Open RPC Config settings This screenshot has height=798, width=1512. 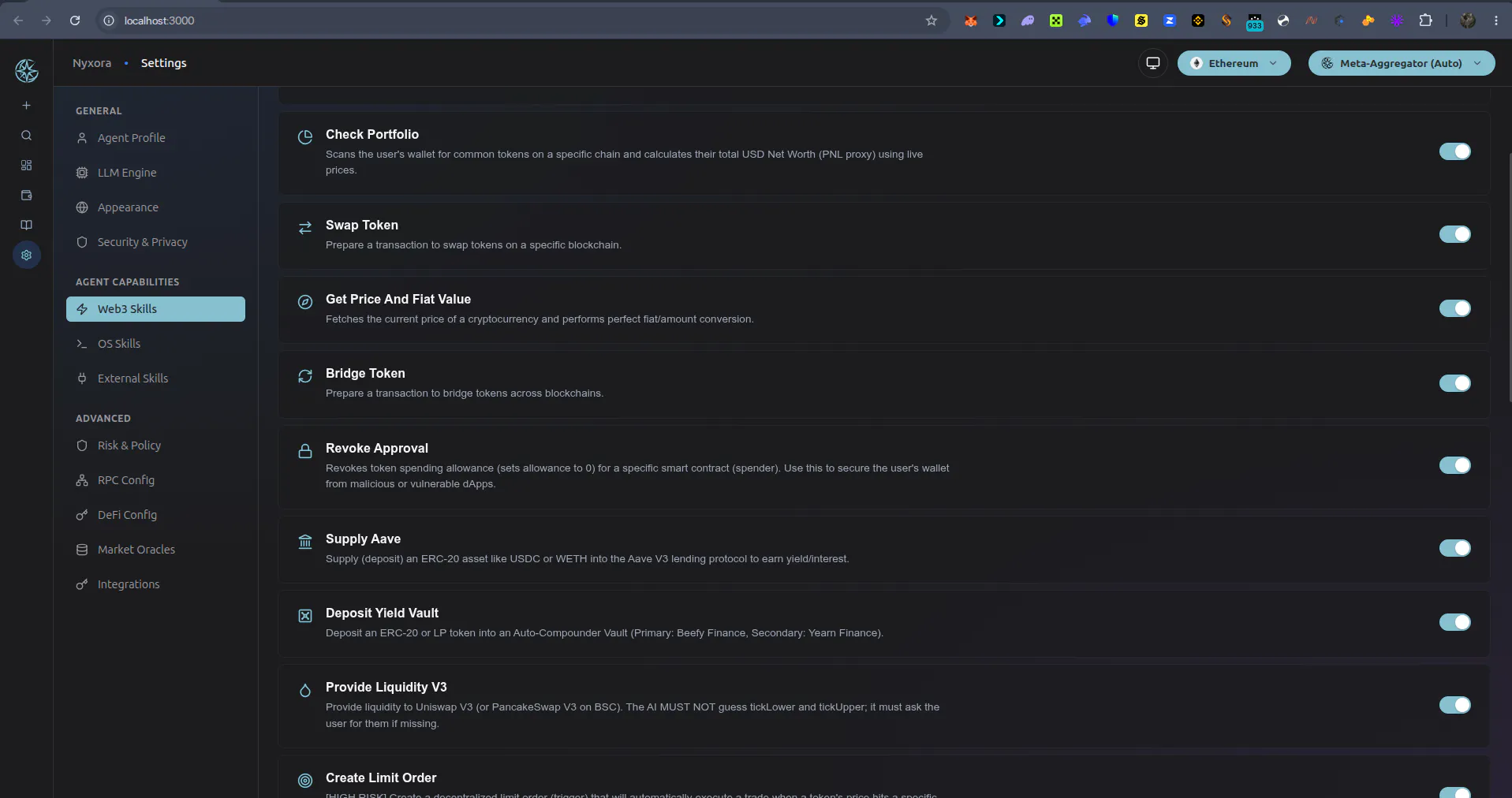155,480
